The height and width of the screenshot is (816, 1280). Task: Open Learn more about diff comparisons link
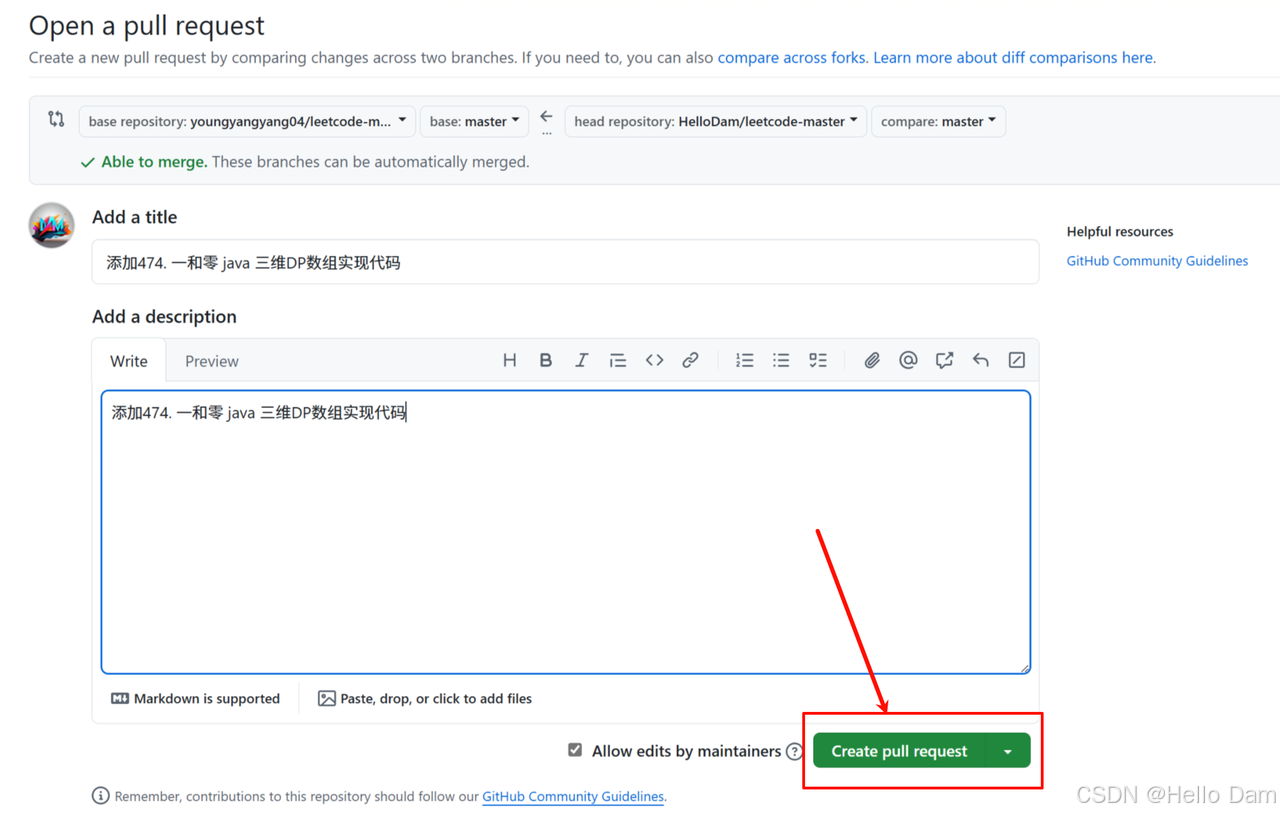click(1014, 57)
